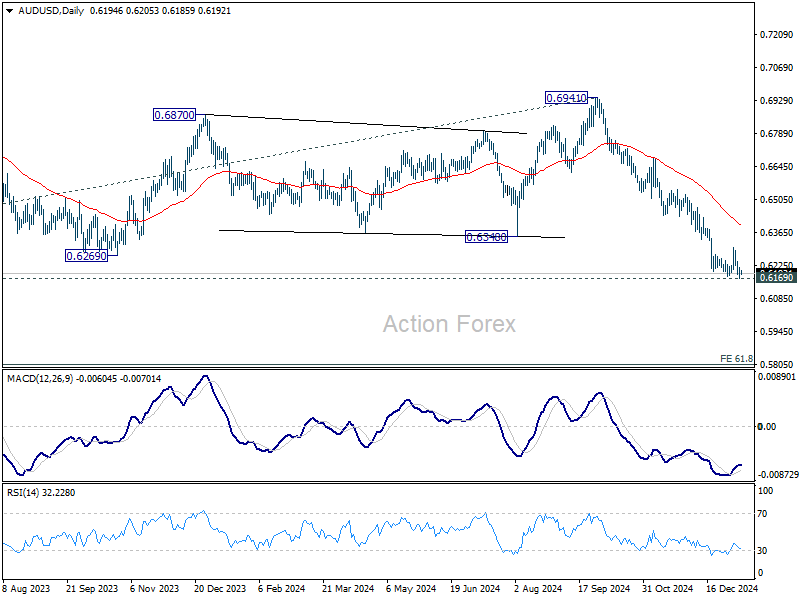This screenshot has height=600, width=800.
Task: Select the 0.59450 price axis value
Action: pyautogui.click(x=777, y=332)
